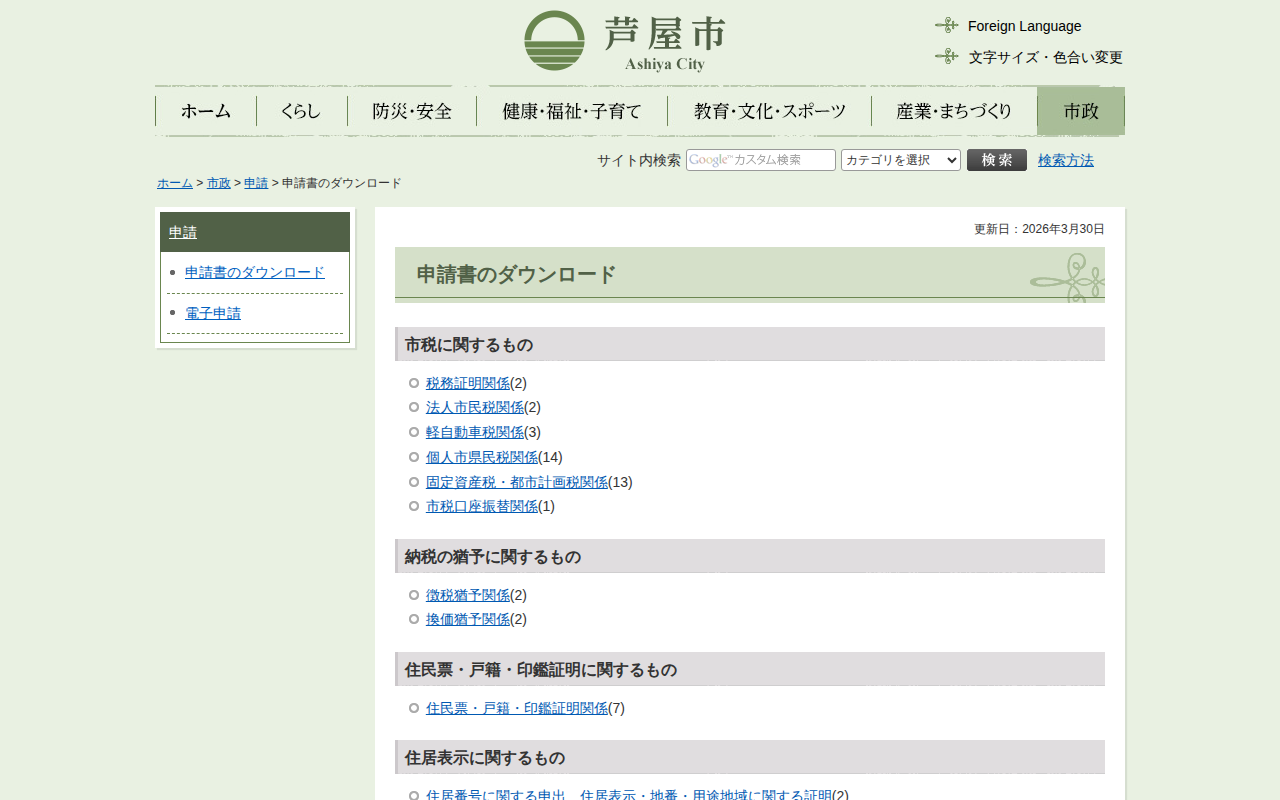The width and height of the screenshot is (1280, 800).
Task: Open the くらし navigation tab
Action: tap(301, 111)
